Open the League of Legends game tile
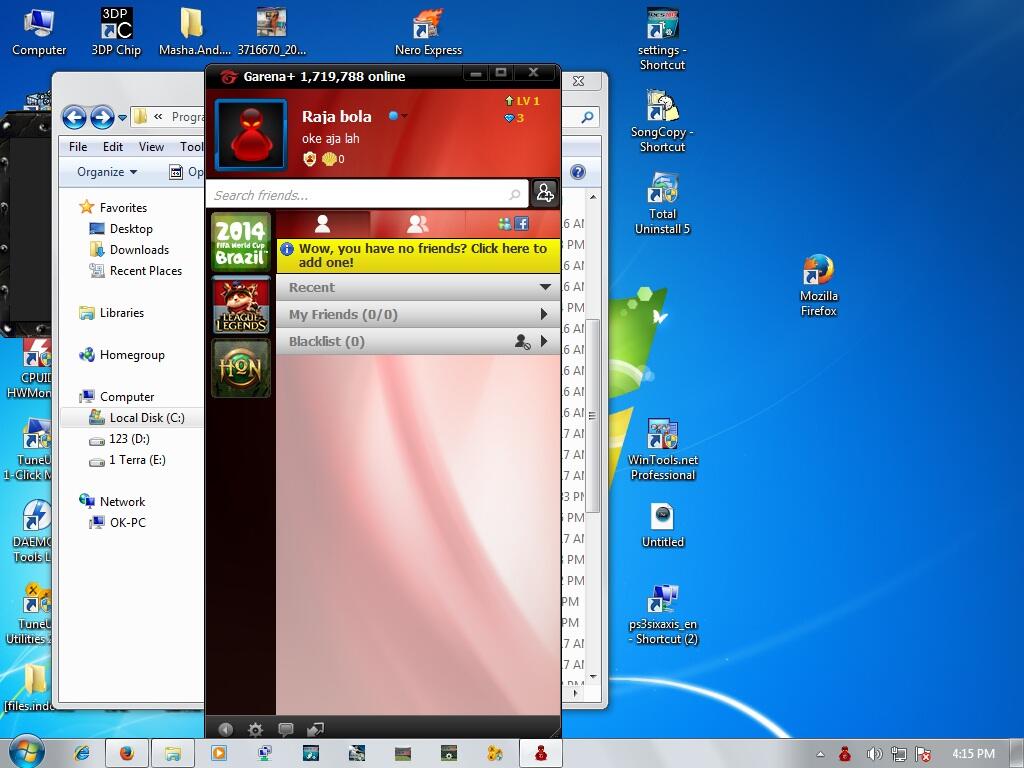 click(x=241, y=305)
